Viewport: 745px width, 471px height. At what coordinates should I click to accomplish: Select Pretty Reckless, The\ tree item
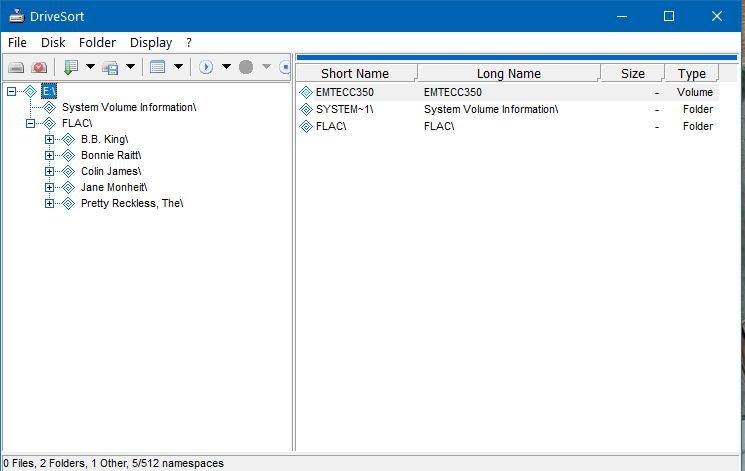[132, 203]
